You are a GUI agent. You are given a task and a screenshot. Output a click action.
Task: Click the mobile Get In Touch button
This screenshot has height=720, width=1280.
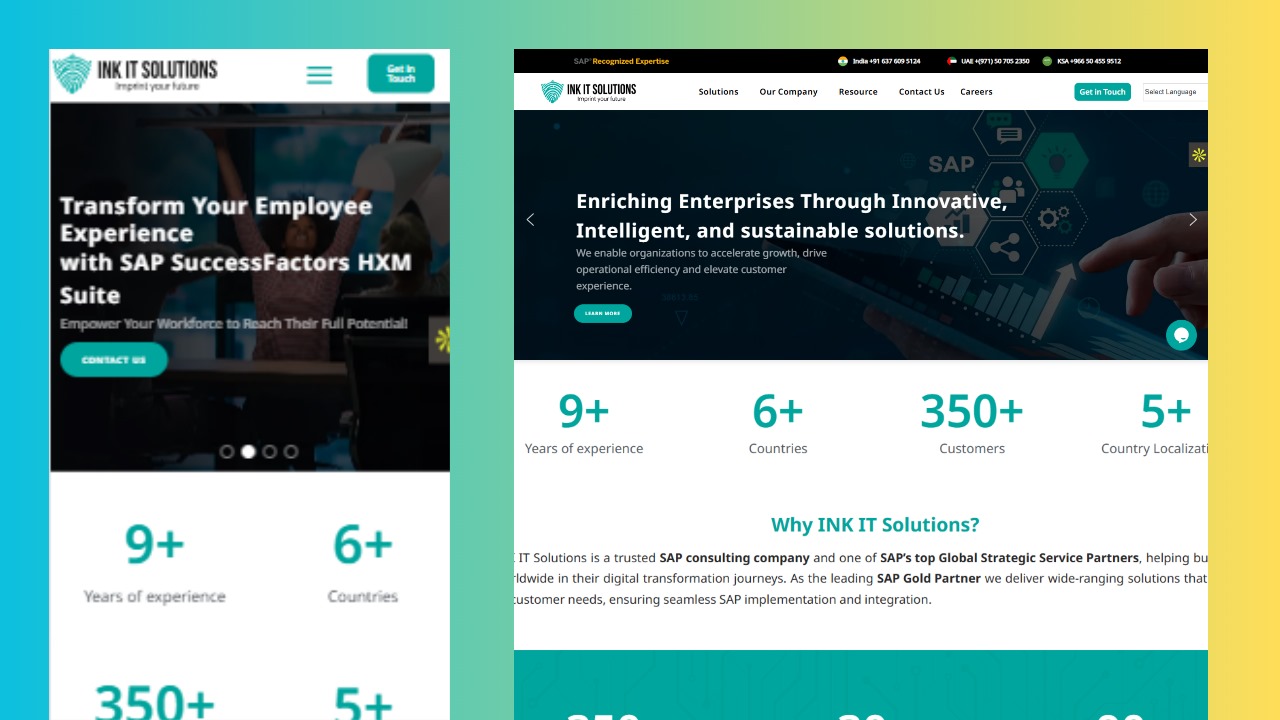[401, 74]
